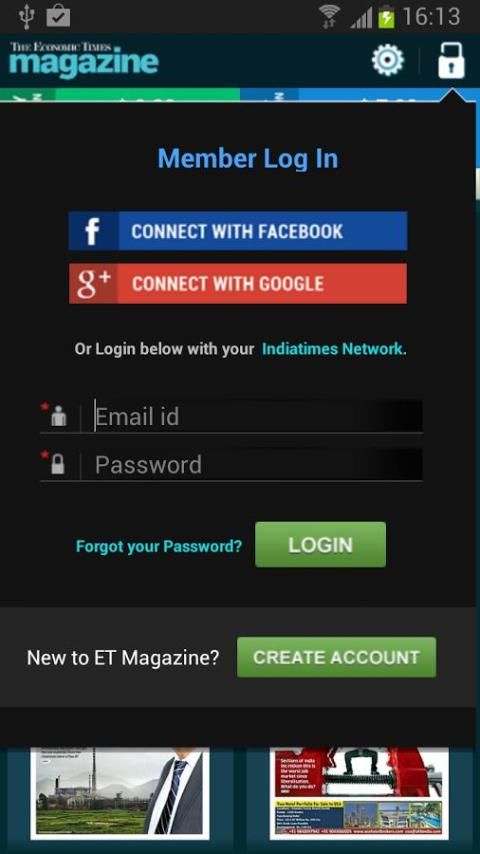Tap the USB connection status icon
Image resolution: width=480 pixels, height=854 pixels.
26,16
